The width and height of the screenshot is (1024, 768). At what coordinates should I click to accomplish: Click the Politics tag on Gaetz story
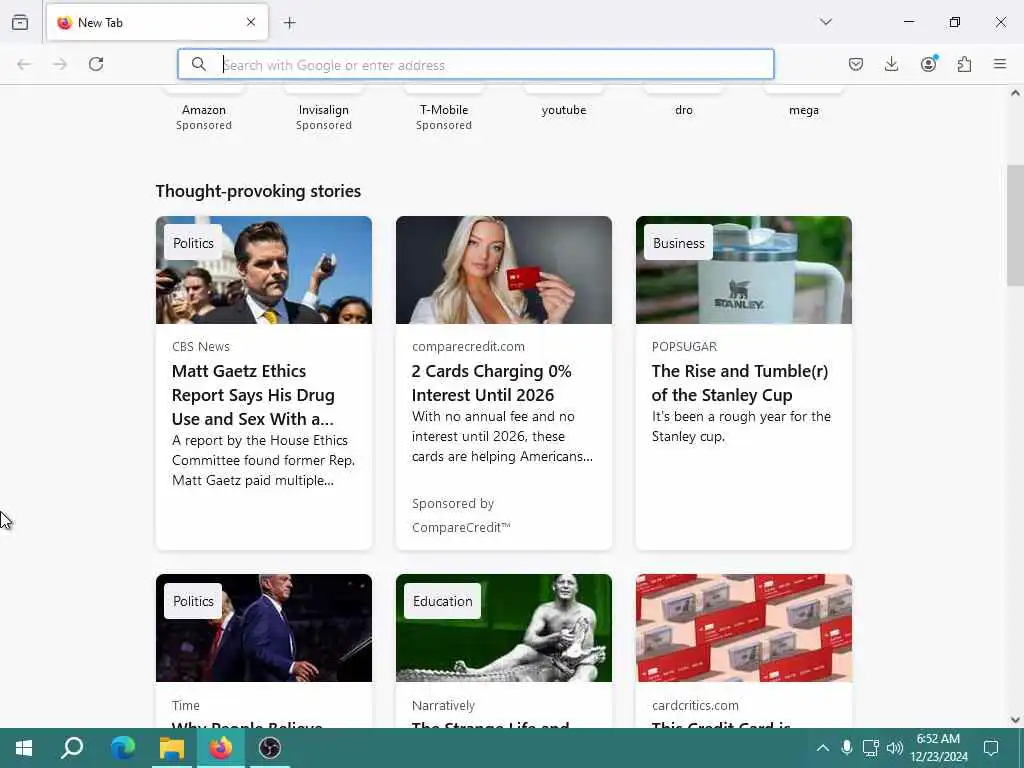193,243
